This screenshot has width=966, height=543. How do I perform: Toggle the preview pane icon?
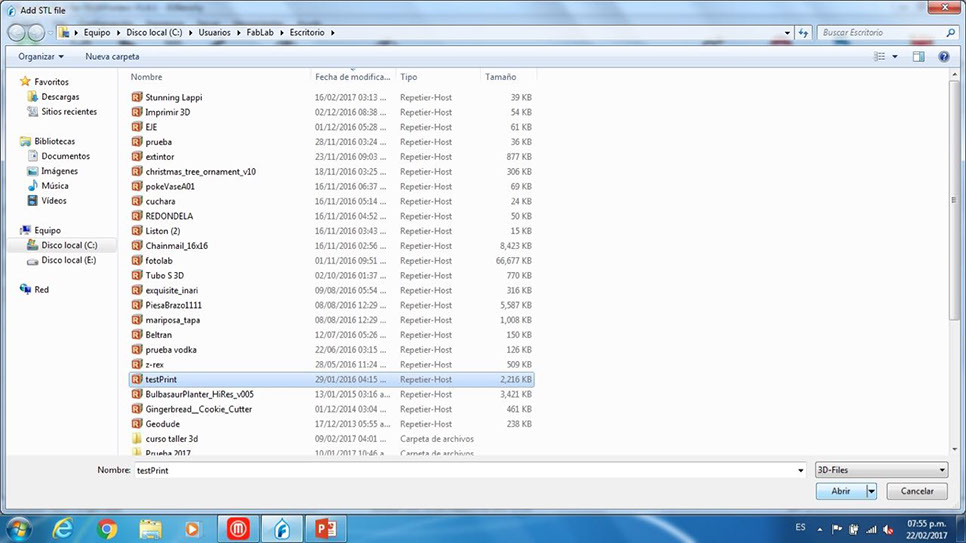coord(919,57)
